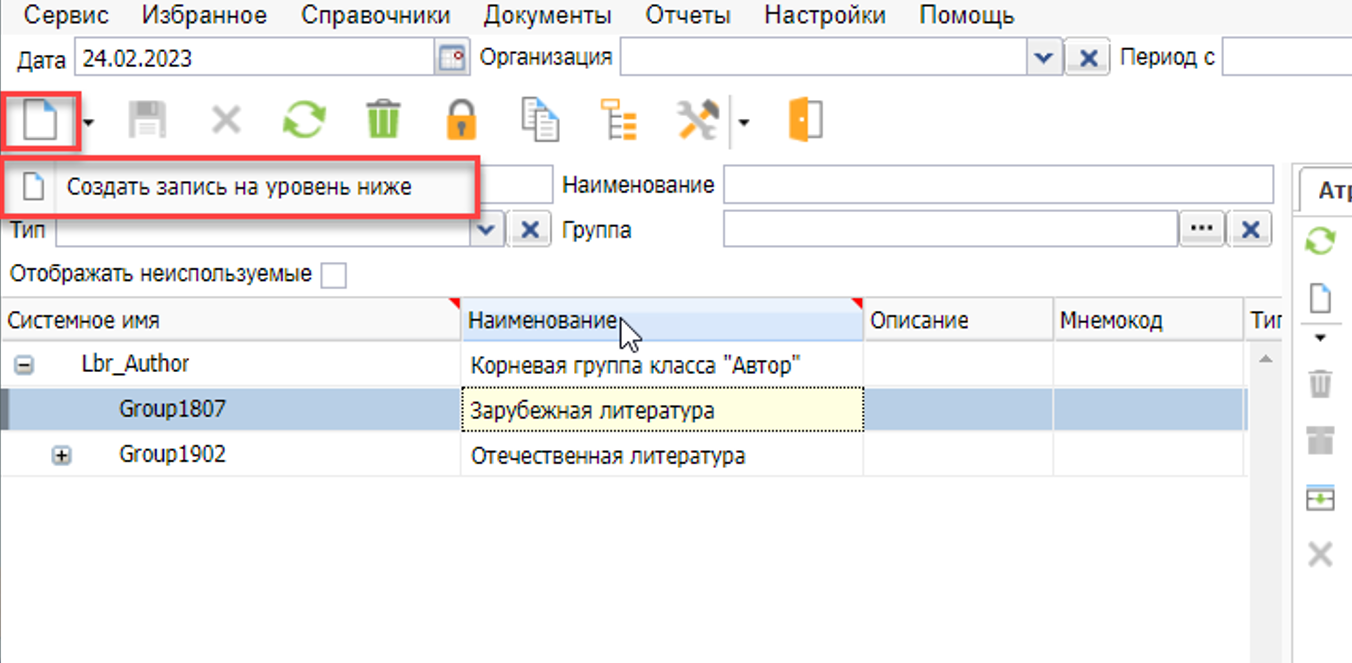
Task: Click the copy documents toolbar icon
Action: pyautogui.click(x=540, y=121)
